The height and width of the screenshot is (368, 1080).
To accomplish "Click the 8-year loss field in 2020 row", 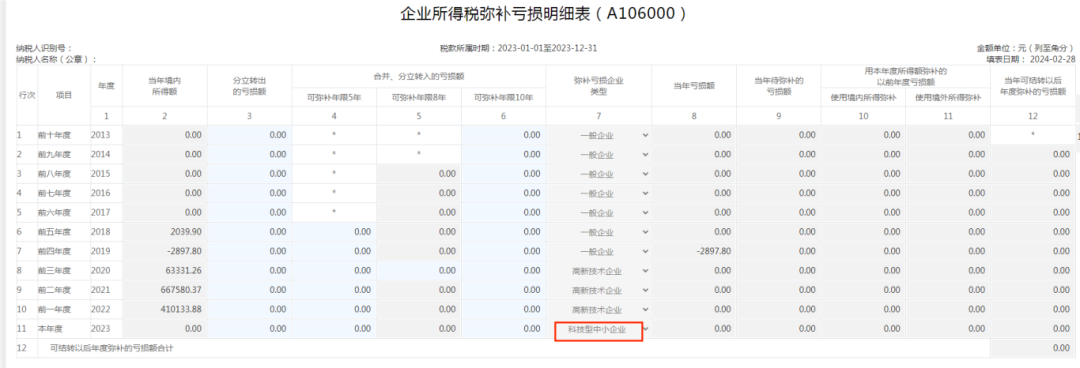I will click(419, 270).
